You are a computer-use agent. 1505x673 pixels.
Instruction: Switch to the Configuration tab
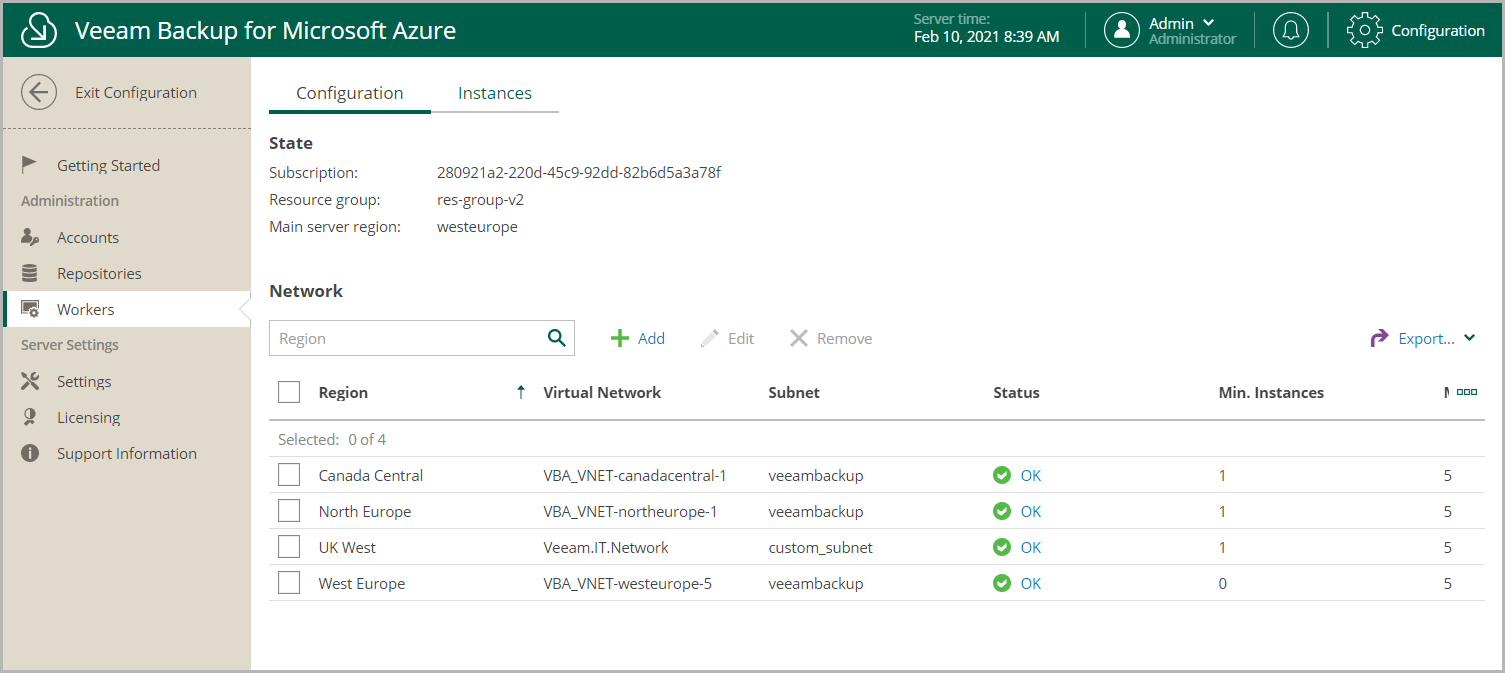tap(350, 93)
